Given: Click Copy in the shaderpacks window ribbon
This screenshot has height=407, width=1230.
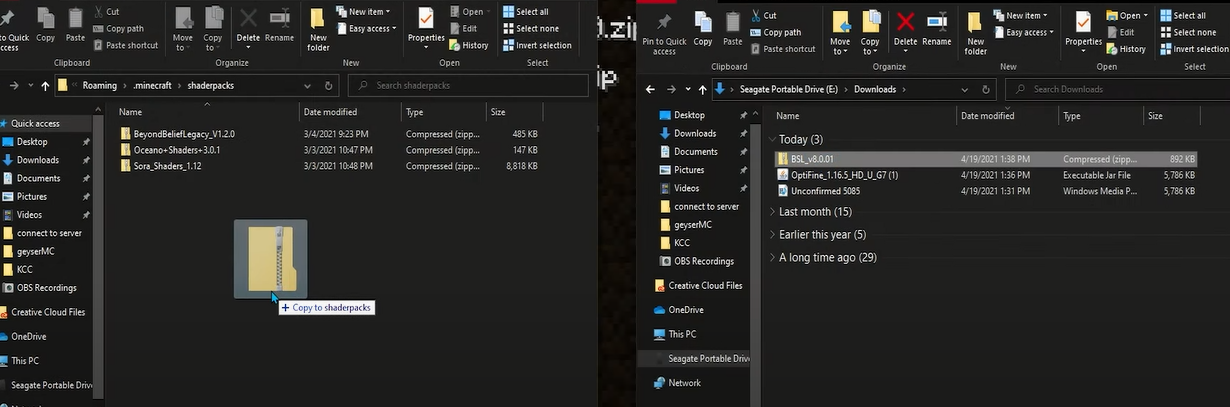Looking at the screenshot, I should click(45, 24).
